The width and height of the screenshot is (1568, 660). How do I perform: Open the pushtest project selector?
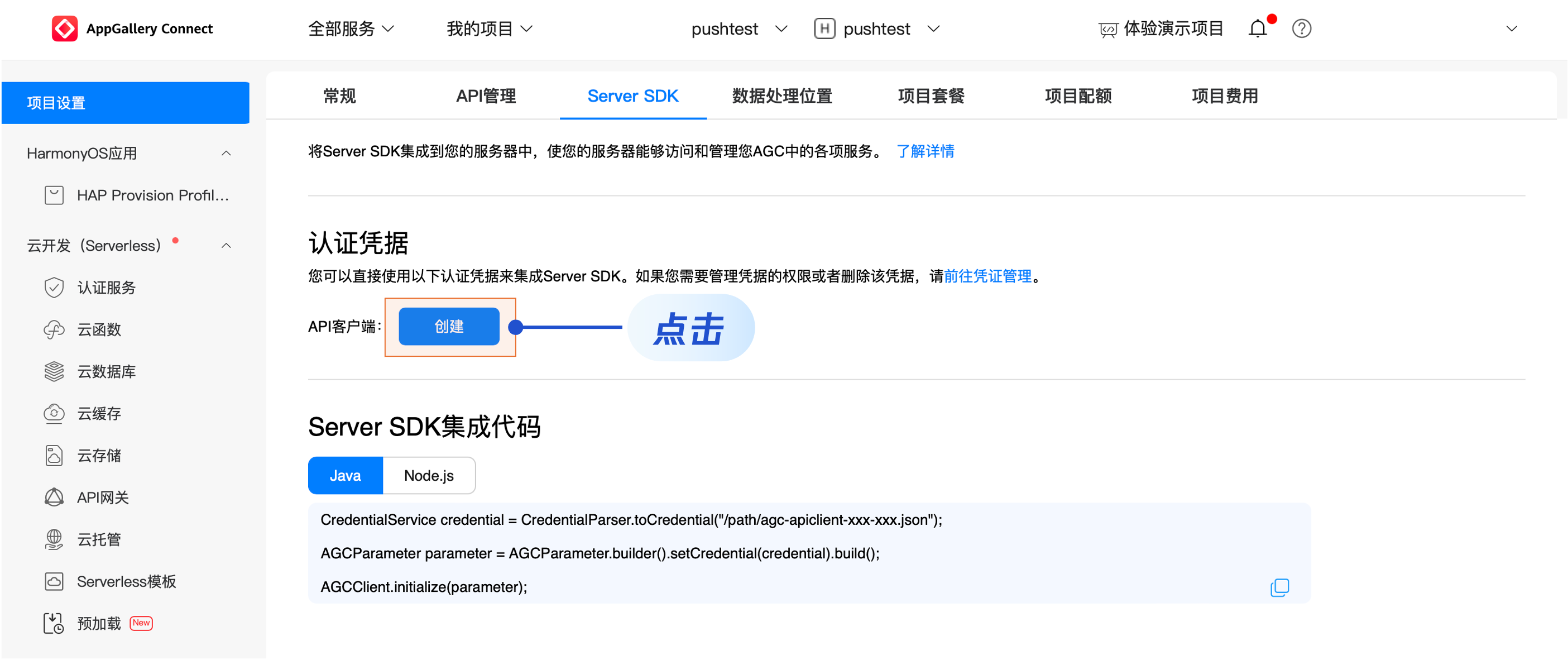coord(739,28)
